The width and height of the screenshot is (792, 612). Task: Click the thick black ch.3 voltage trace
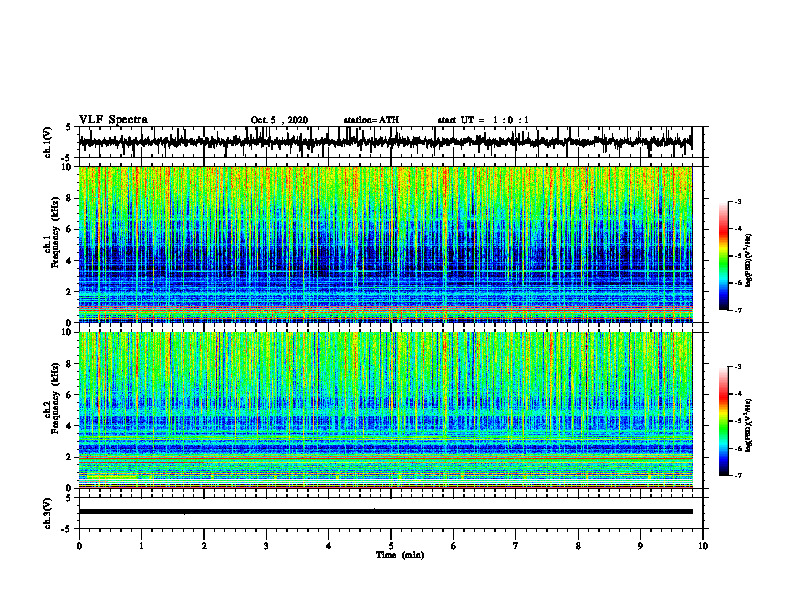point(385,511)
